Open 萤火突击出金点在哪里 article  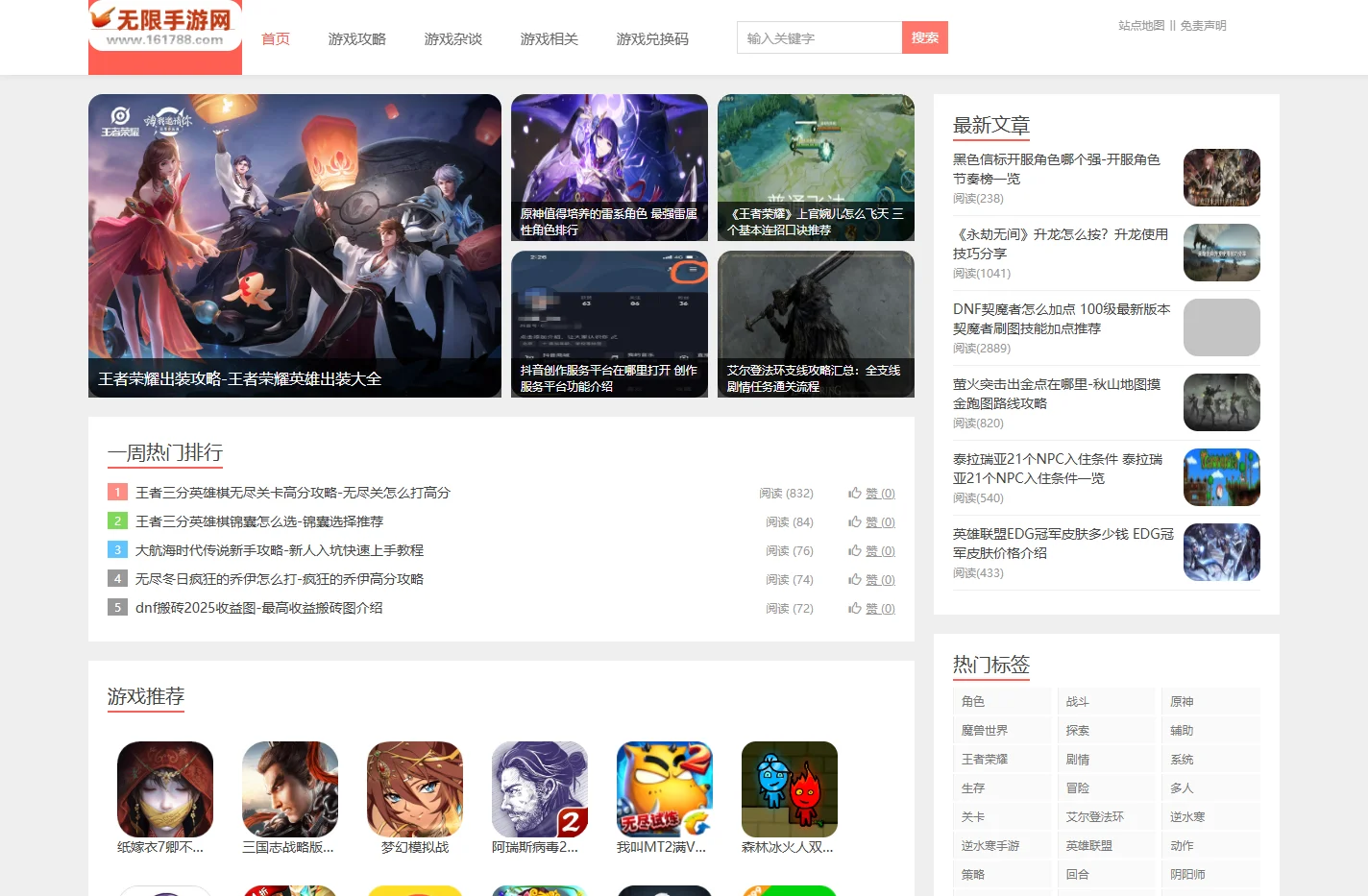point(1057,394)
